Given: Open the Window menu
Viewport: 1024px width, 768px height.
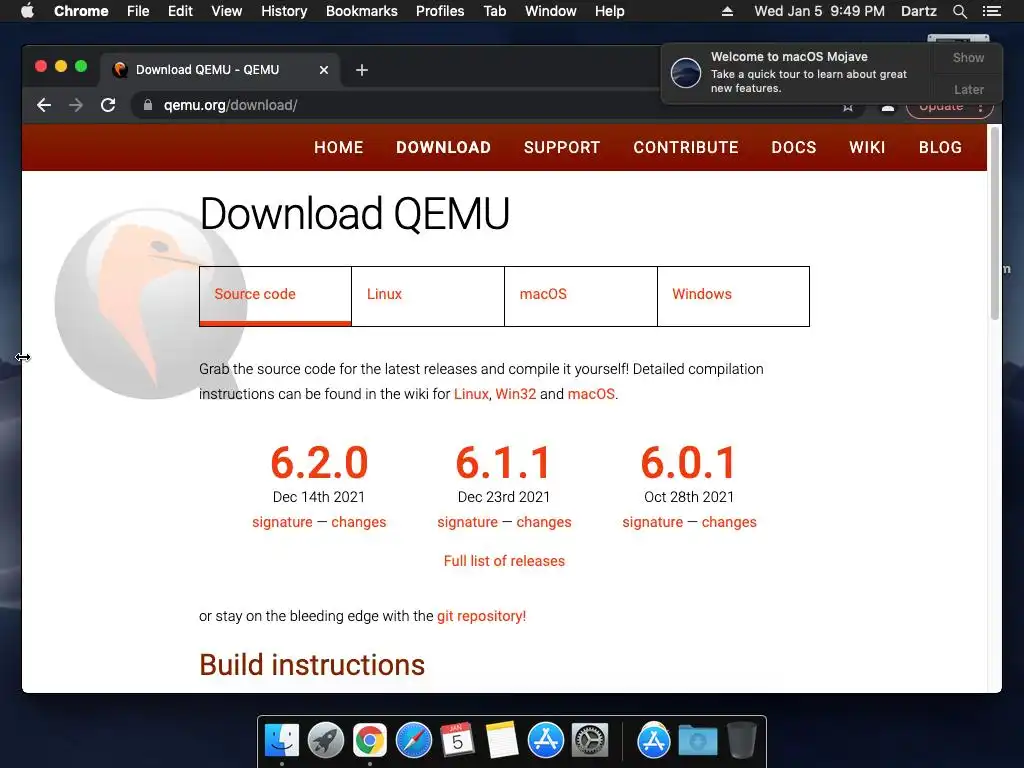Looking at the screenshot, I should 551,11.
